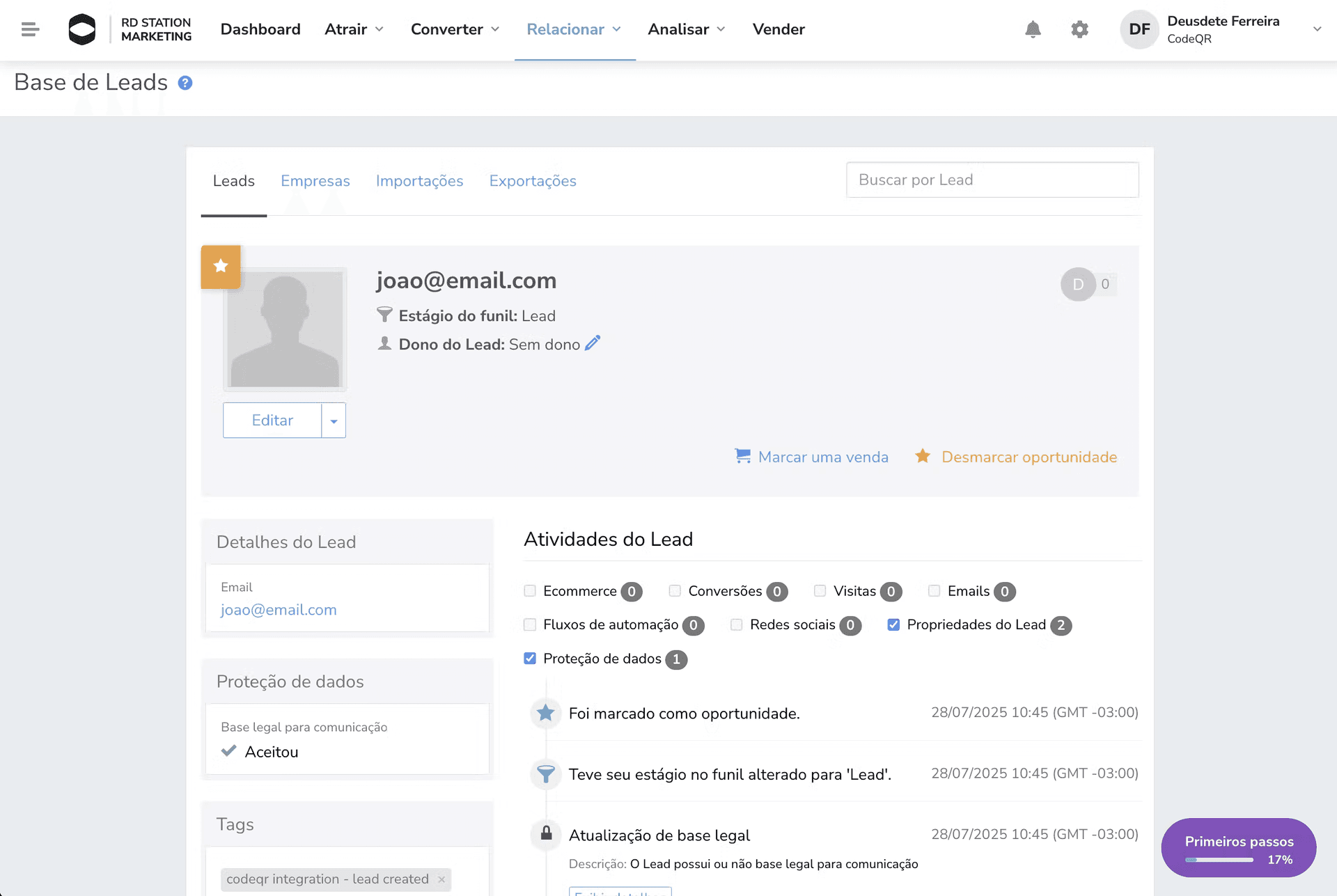Viewport: 1337px width, 896px height.
Task: Click the help icon beside Base de Leads
Action: point(185,82)
